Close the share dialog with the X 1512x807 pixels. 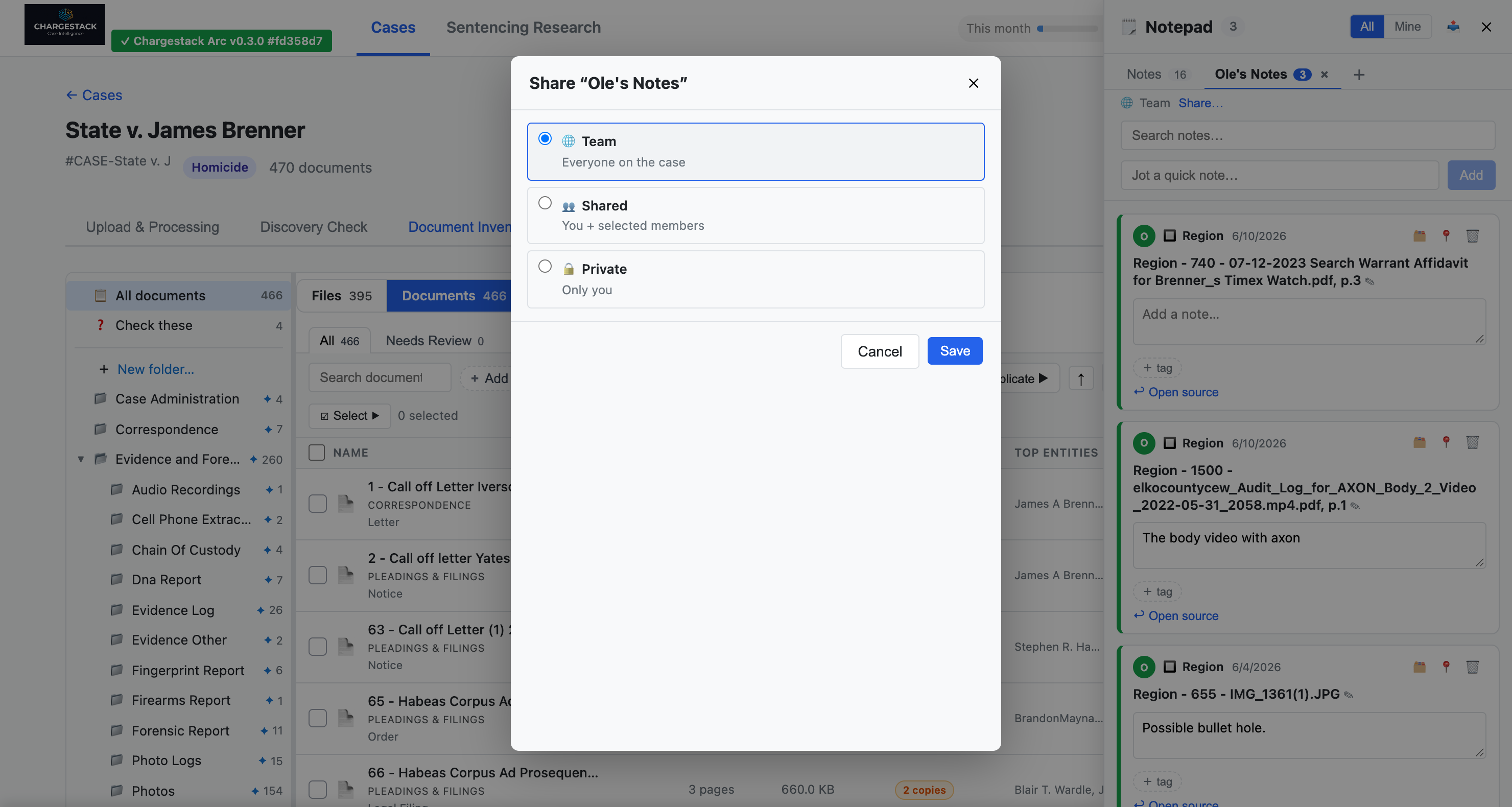coord(973,83)
